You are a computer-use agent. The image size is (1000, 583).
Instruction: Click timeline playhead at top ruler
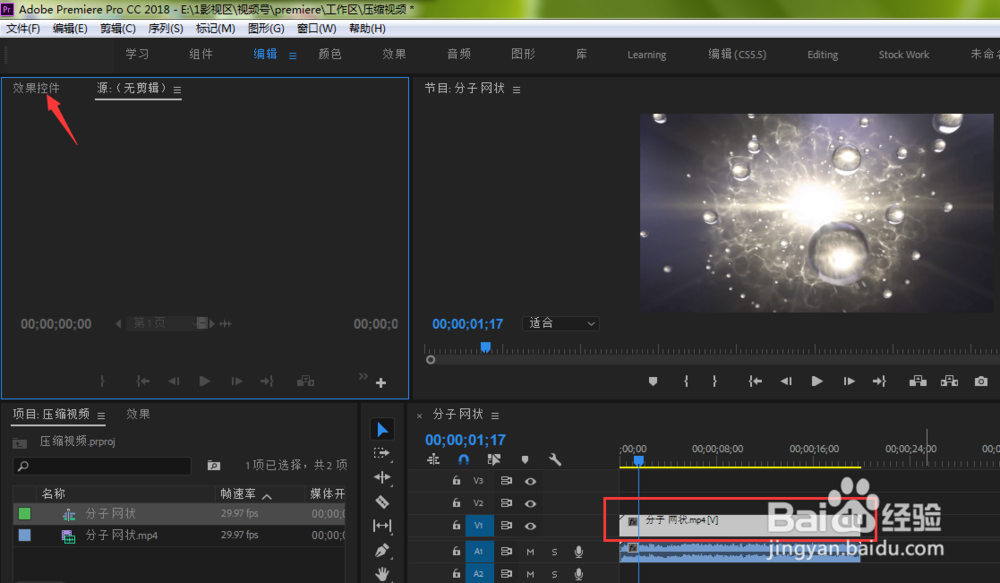(x=638, y=461)
